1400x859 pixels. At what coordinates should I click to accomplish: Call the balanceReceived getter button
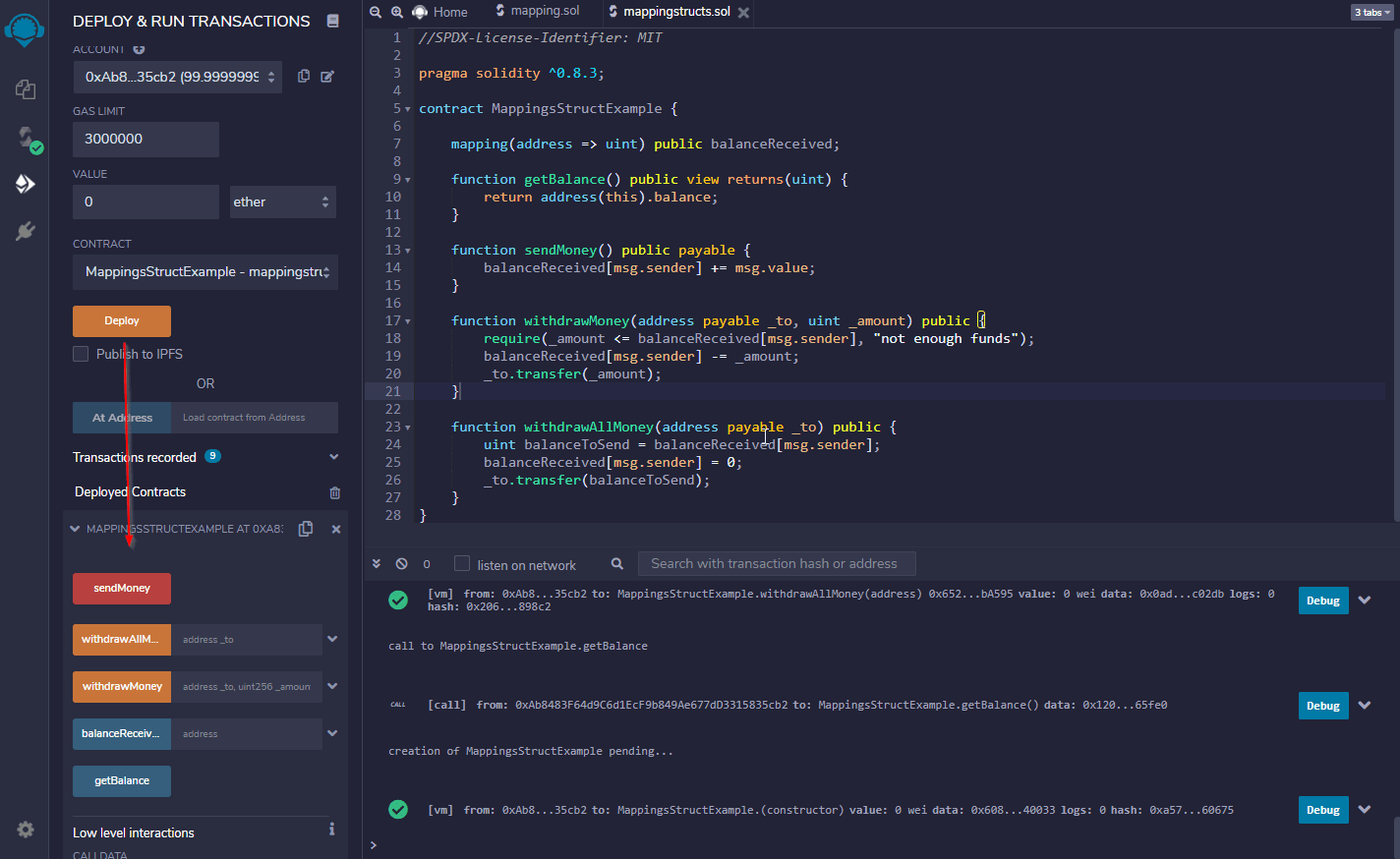[x=122, y=734]
